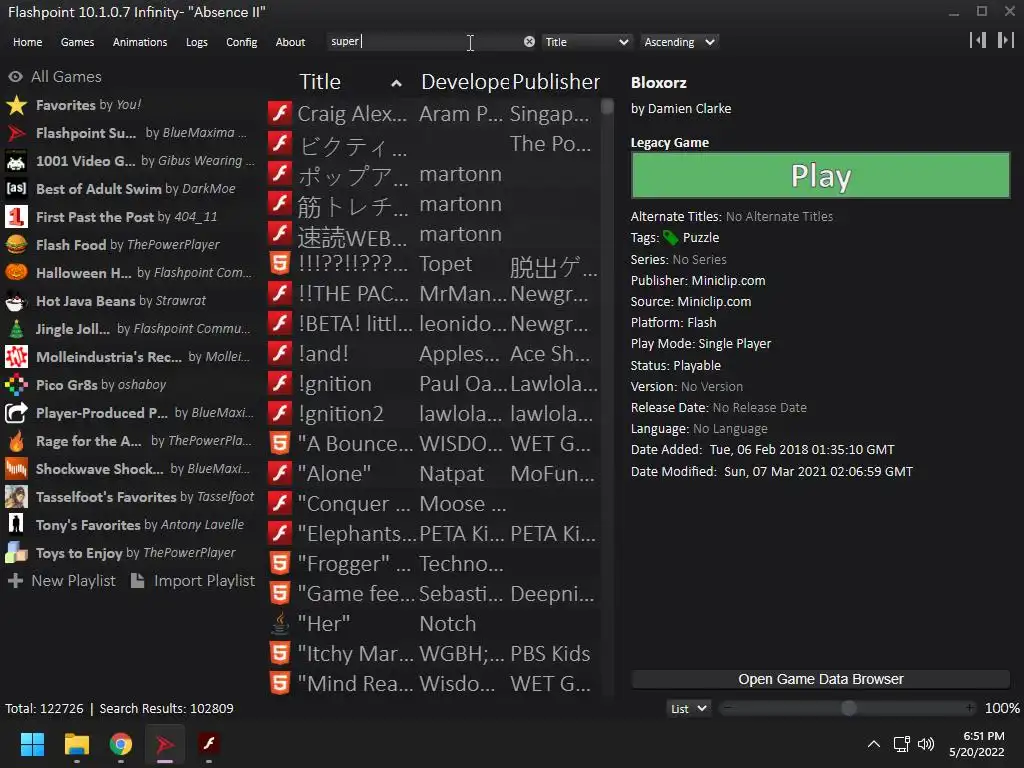1024x768 pixels.
Task: Open the Home menu
Action: [x=27, y=42]
